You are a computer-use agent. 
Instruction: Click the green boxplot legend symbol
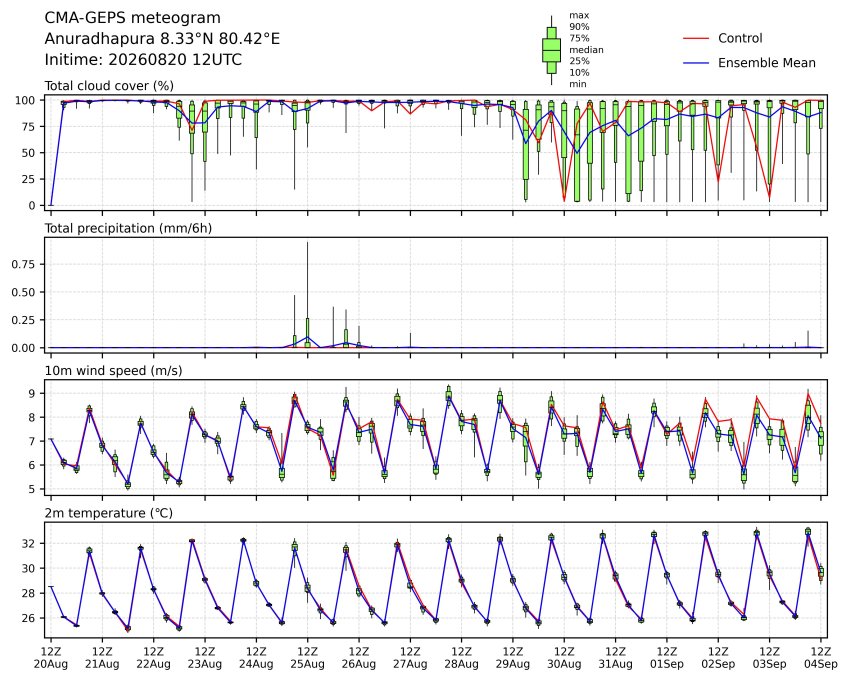click(551, 50)
